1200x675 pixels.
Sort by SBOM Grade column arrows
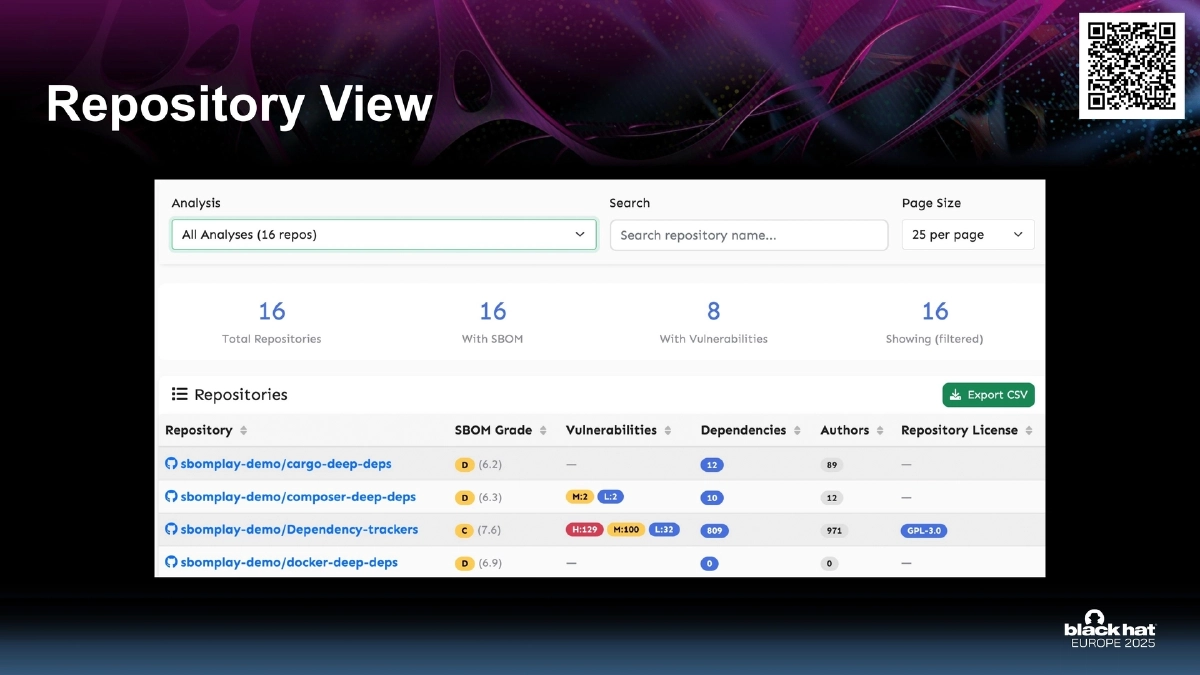tap(543, 431)
